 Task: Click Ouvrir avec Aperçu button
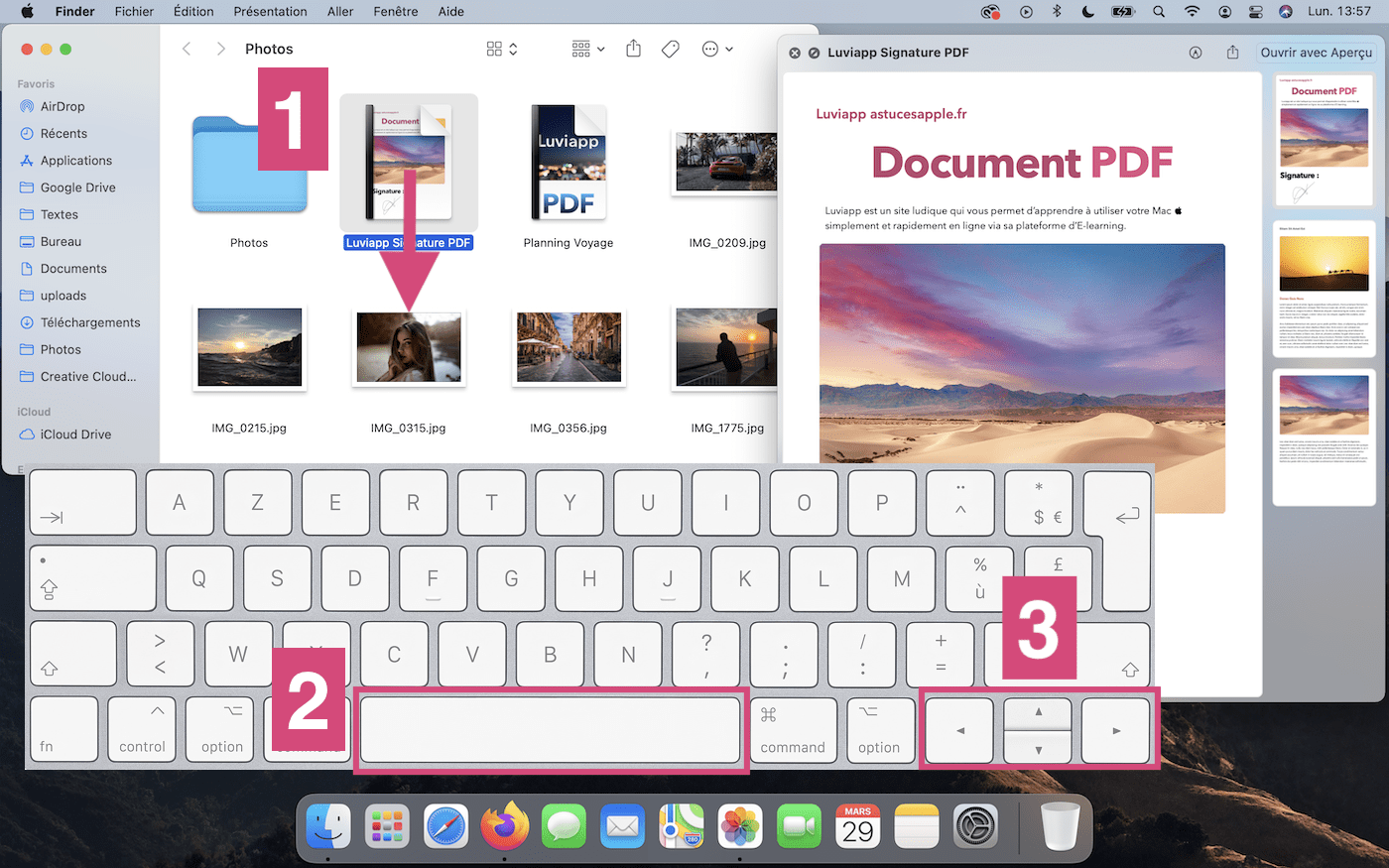point(1317,53)
